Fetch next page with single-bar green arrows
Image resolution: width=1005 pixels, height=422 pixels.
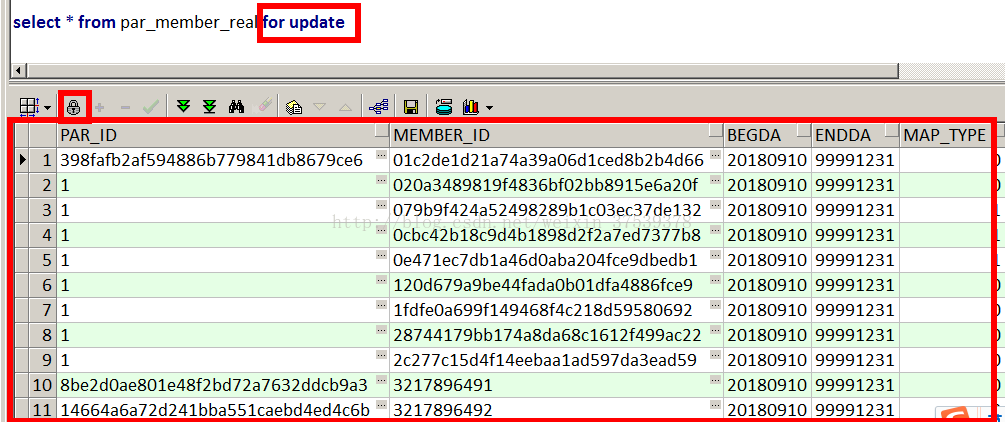click(184, 106)
